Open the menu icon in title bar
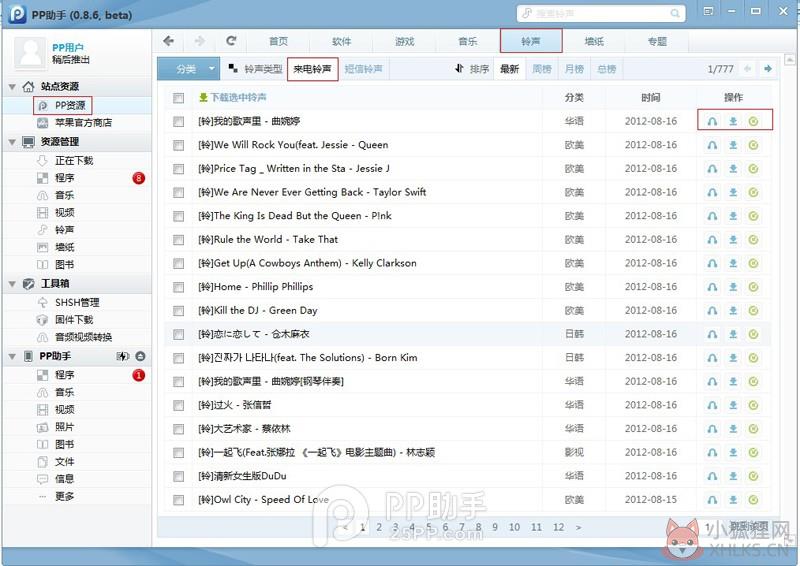 [708, 11]
